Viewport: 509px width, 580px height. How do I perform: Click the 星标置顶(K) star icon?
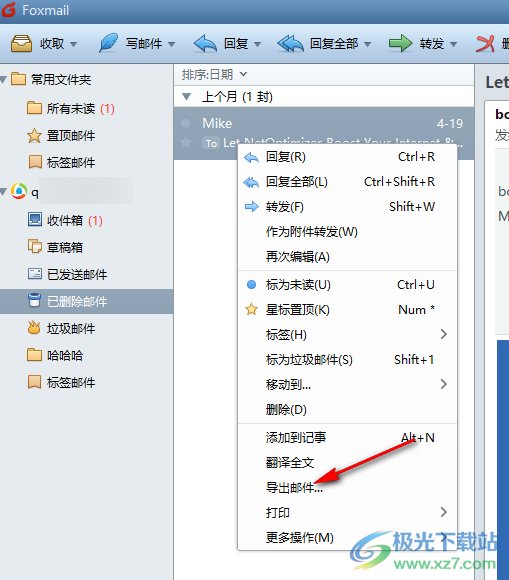[x=252, y=309]
